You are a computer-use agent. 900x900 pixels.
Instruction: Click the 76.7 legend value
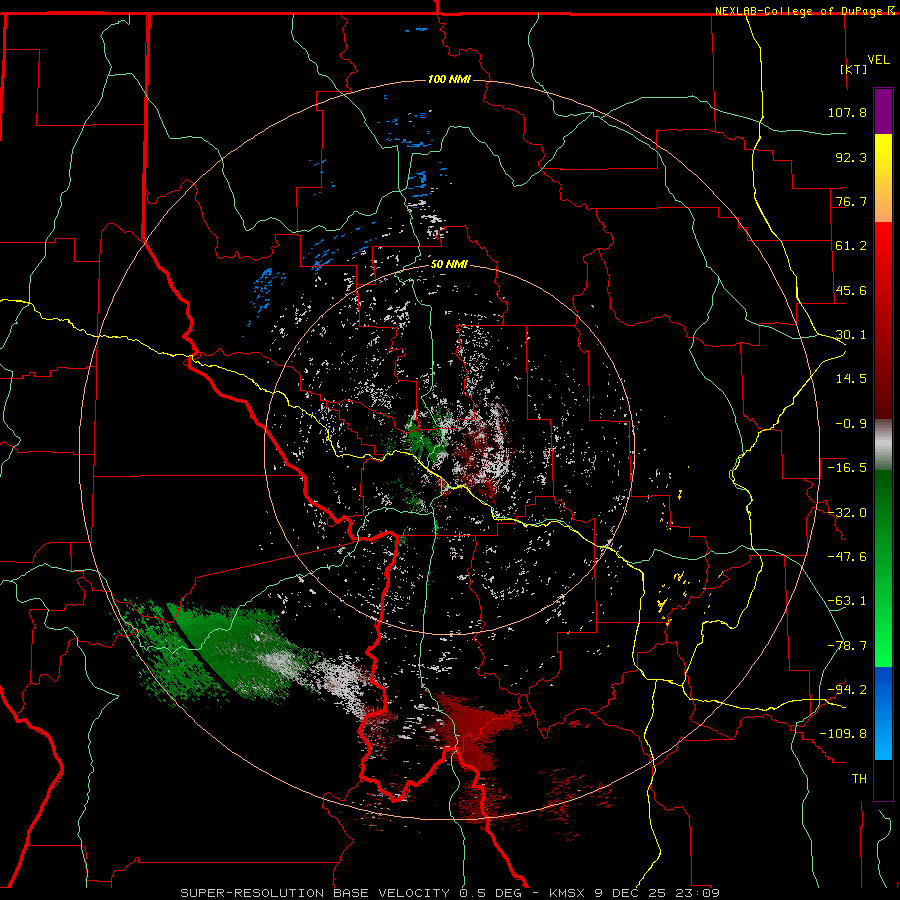tap(851, 201)
